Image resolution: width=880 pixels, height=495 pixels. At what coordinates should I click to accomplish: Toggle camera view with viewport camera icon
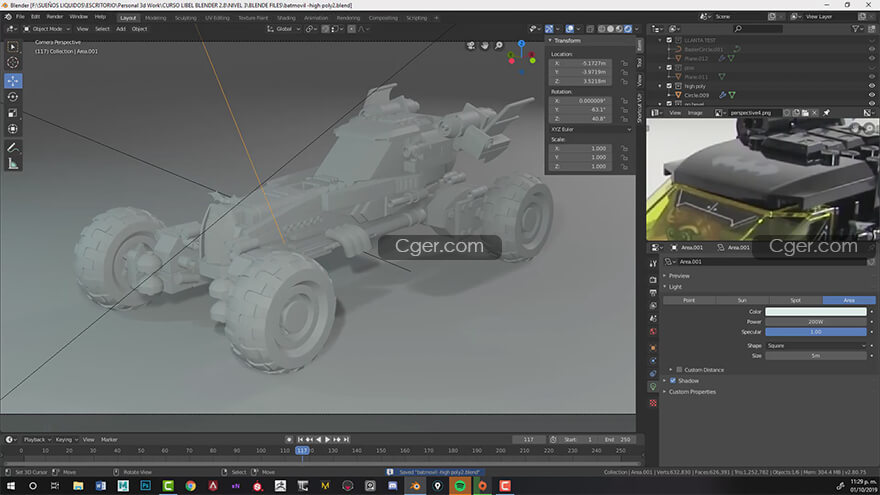click(x=471, y=45)
